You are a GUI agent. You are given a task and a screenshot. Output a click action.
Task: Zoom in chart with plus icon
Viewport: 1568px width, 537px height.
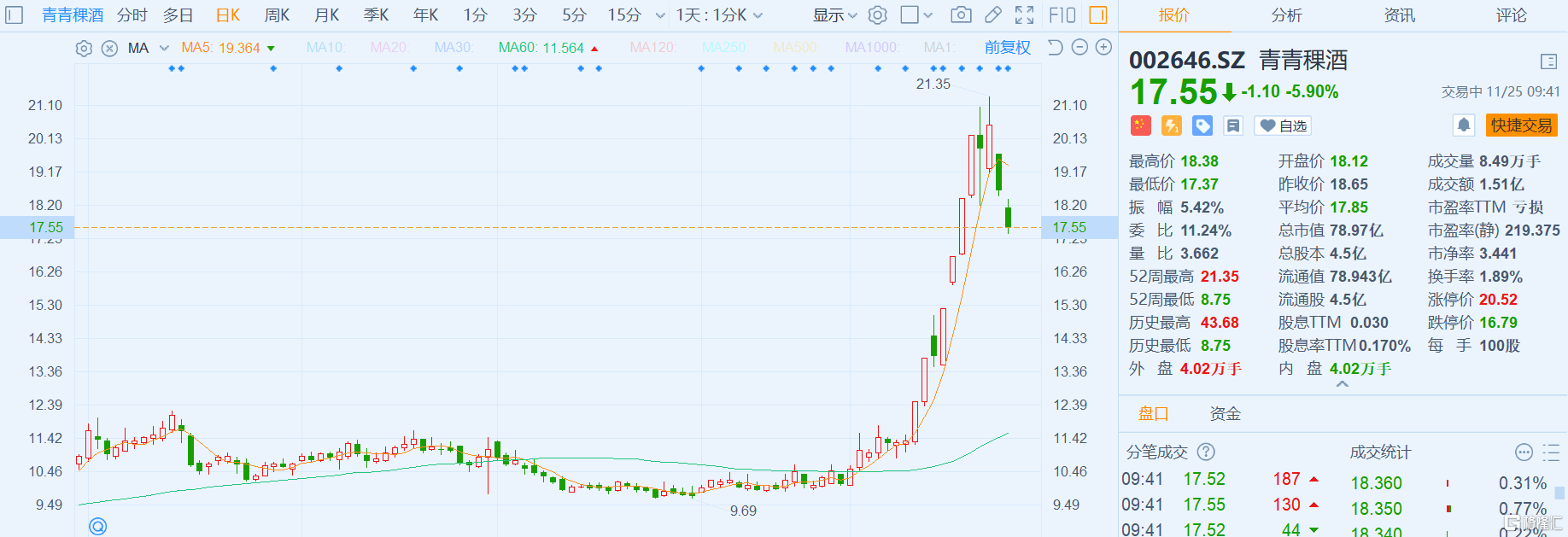1103,48
